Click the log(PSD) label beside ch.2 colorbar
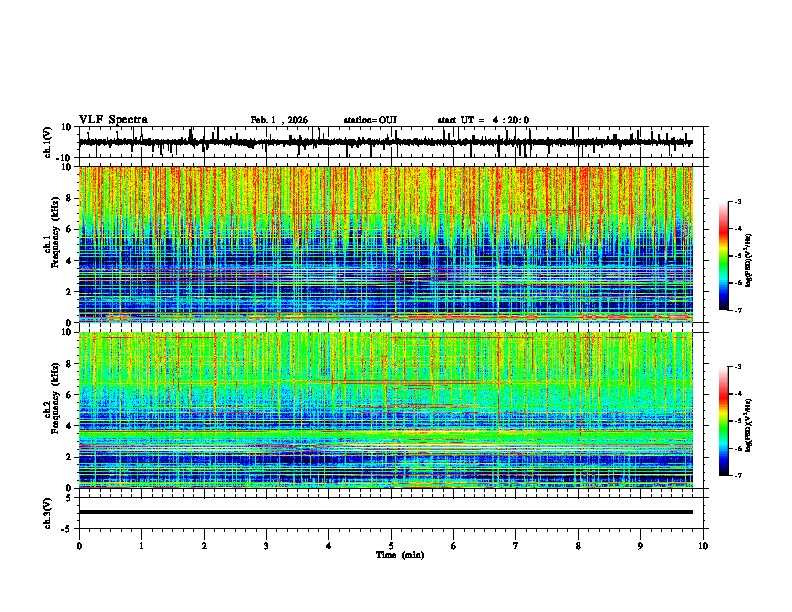This screenshot has width=792, height=612. click(748, 425)
